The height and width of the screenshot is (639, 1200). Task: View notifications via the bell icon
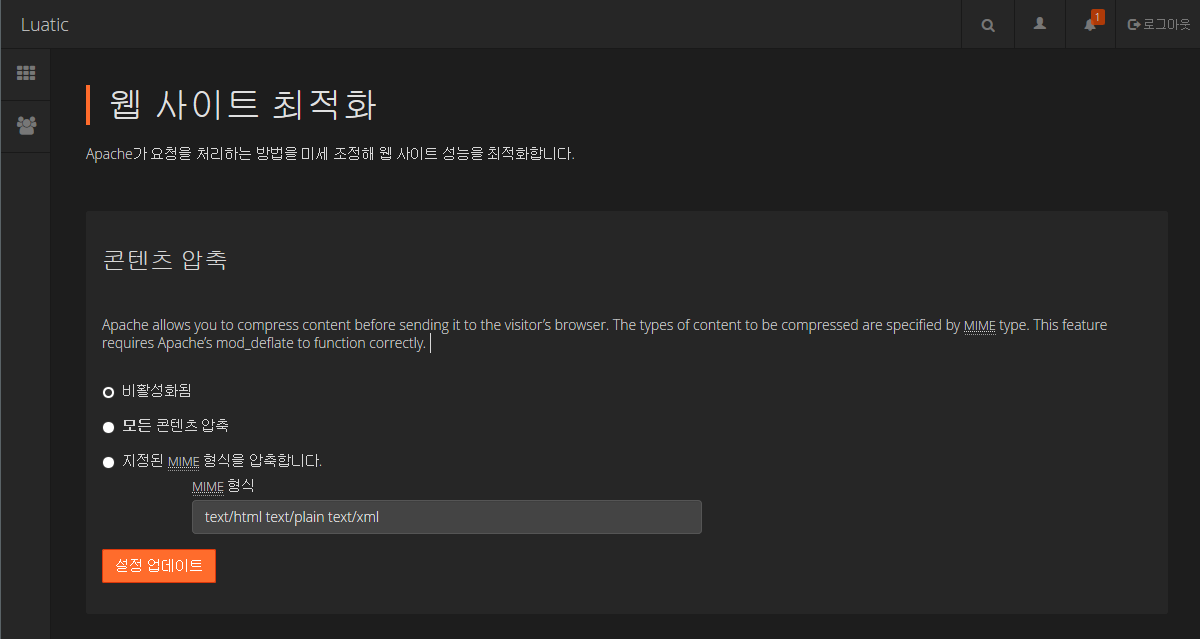click(x=1088, y=26)
